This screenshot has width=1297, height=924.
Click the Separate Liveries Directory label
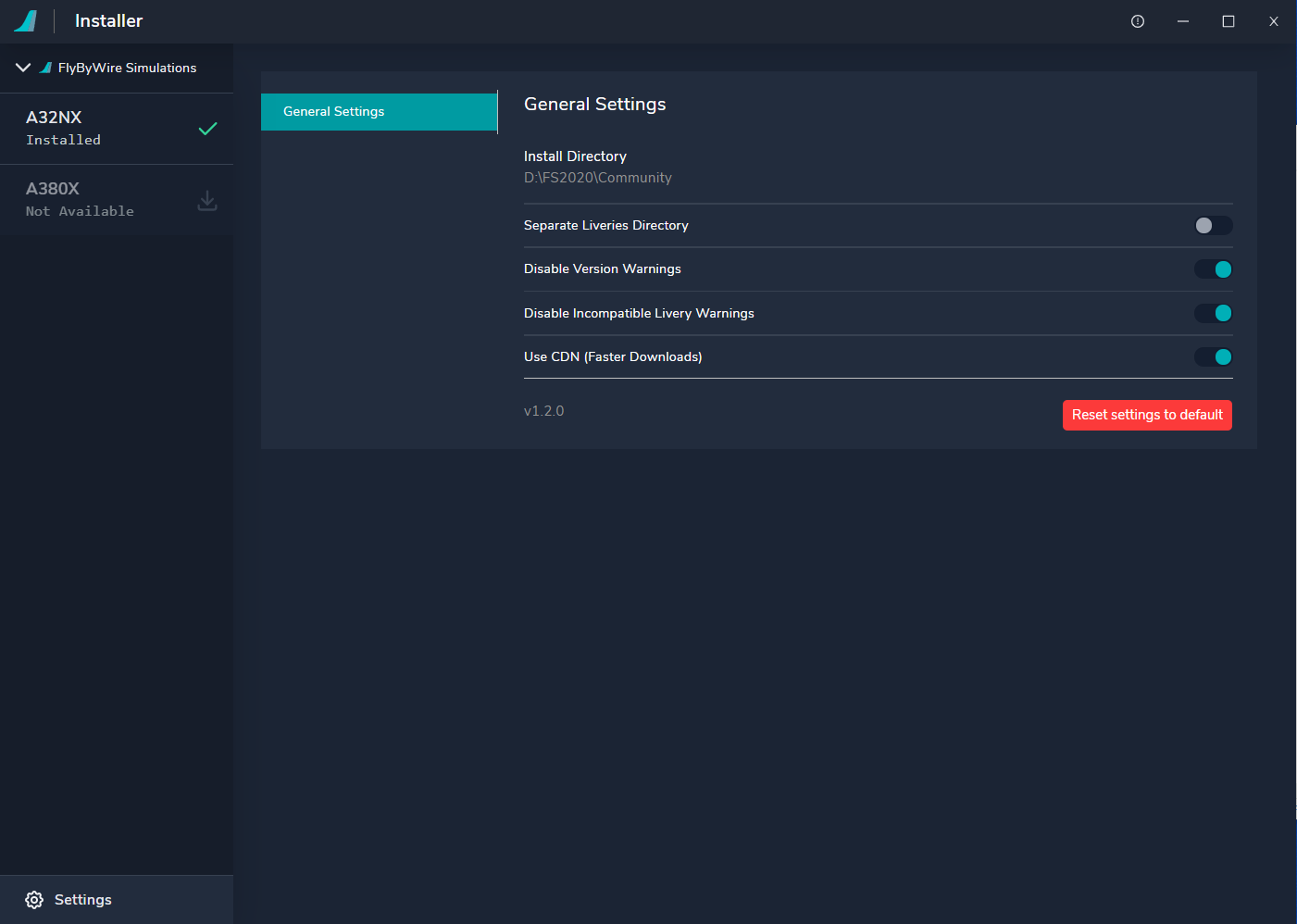pos(606,226)
